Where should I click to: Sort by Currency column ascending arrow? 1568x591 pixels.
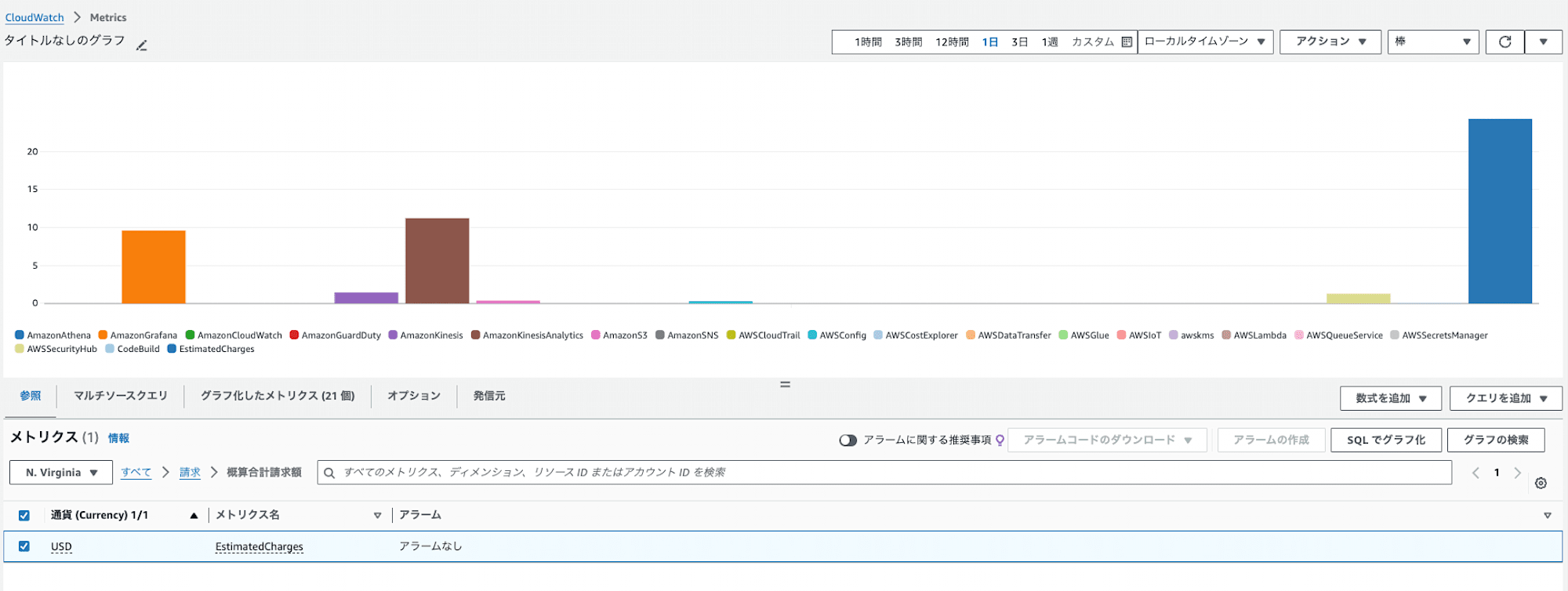(194, 515)
